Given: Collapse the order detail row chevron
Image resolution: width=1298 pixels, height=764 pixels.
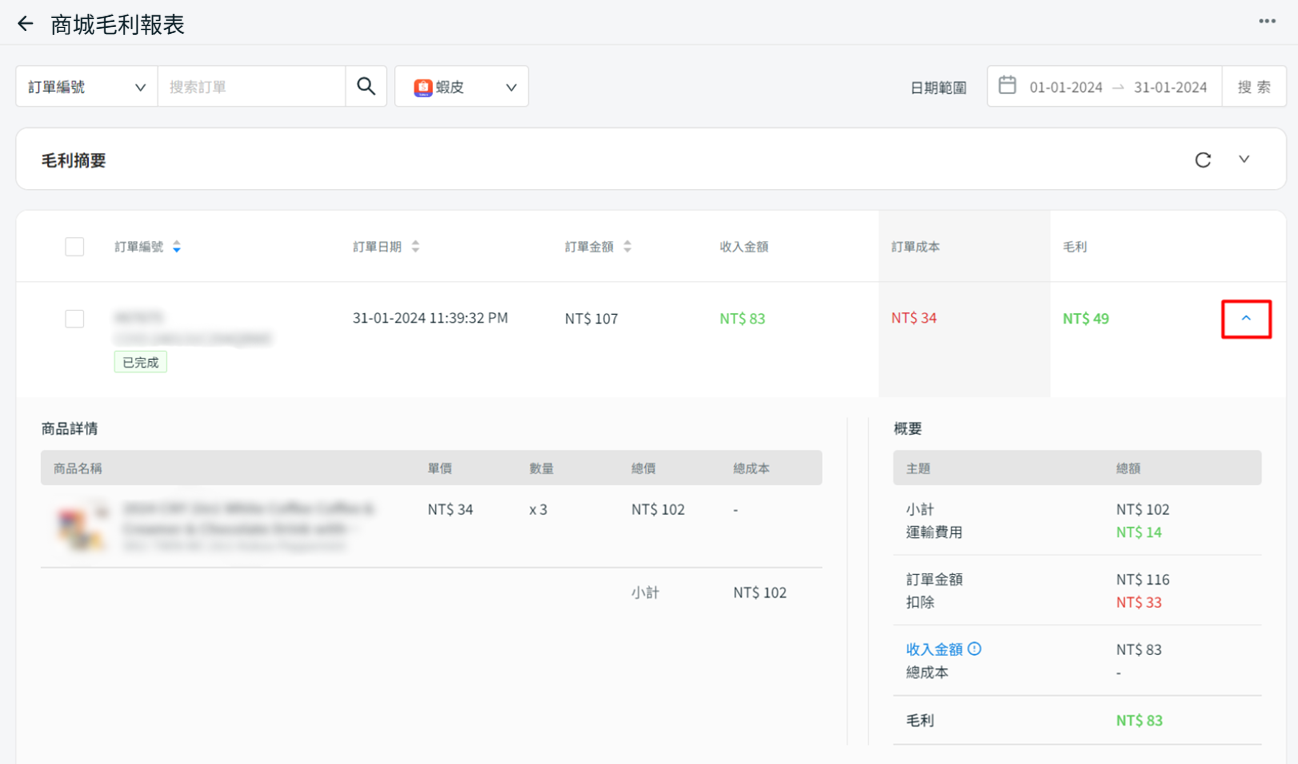Looking at the screenshot, I should click(1246, 319).
